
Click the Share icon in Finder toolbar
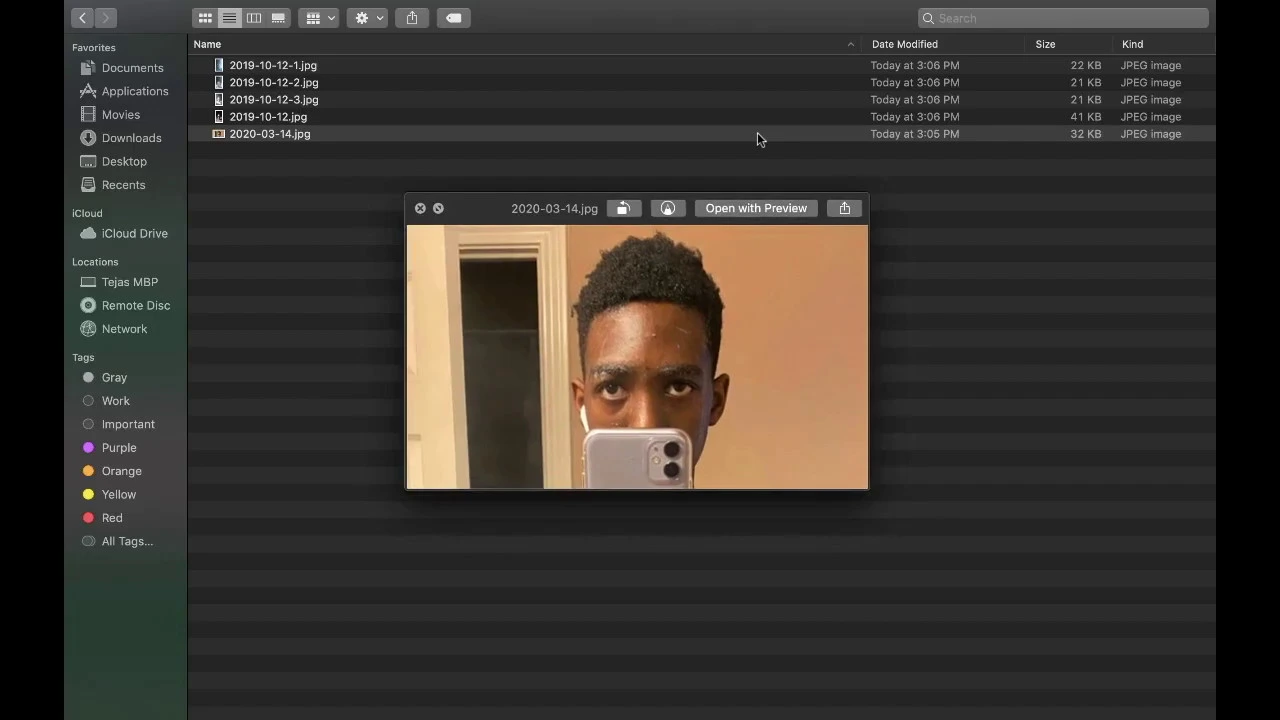tap(412, 18)
